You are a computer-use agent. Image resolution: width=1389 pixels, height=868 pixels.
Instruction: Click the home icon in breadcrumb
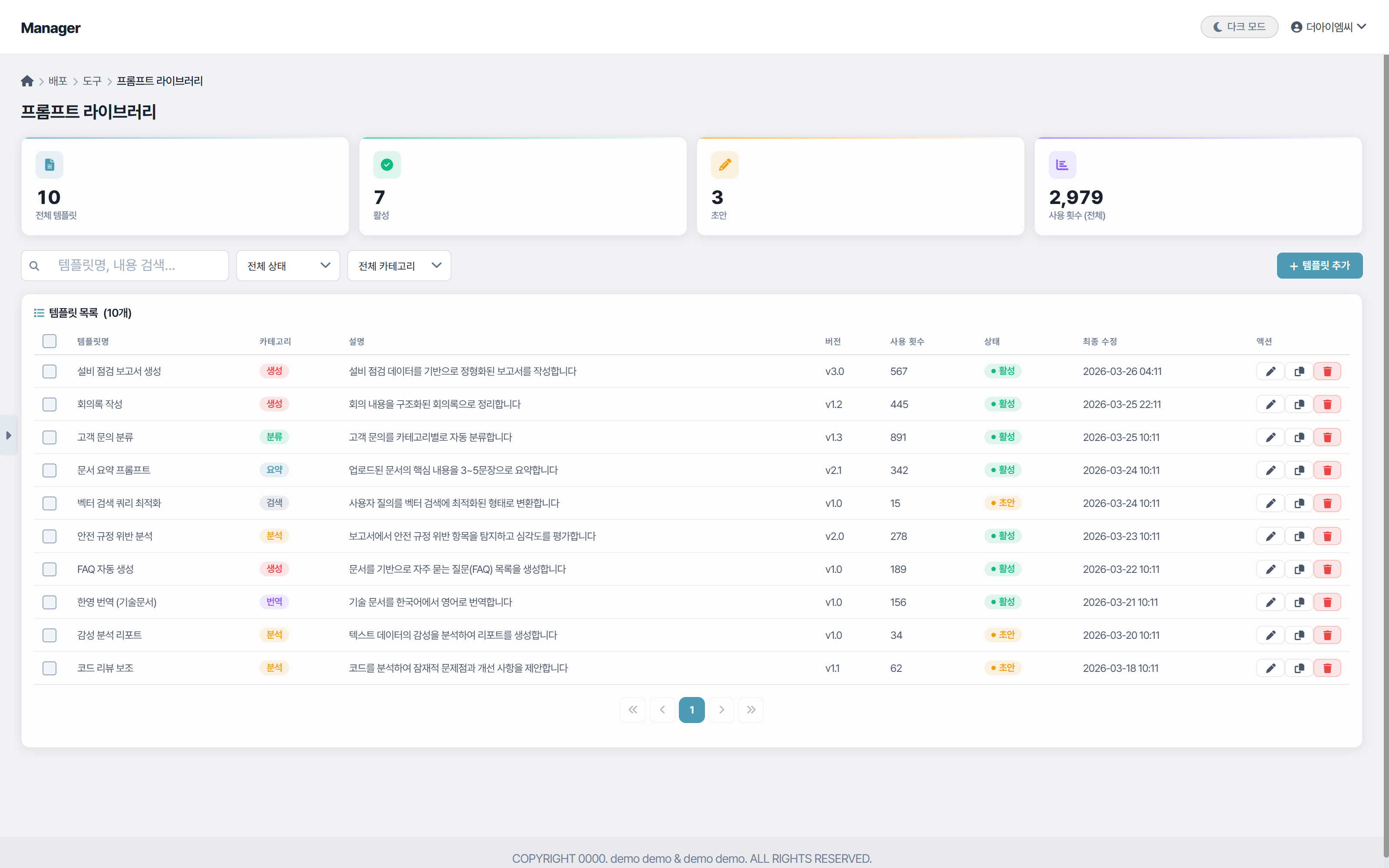tap(27, 81)
